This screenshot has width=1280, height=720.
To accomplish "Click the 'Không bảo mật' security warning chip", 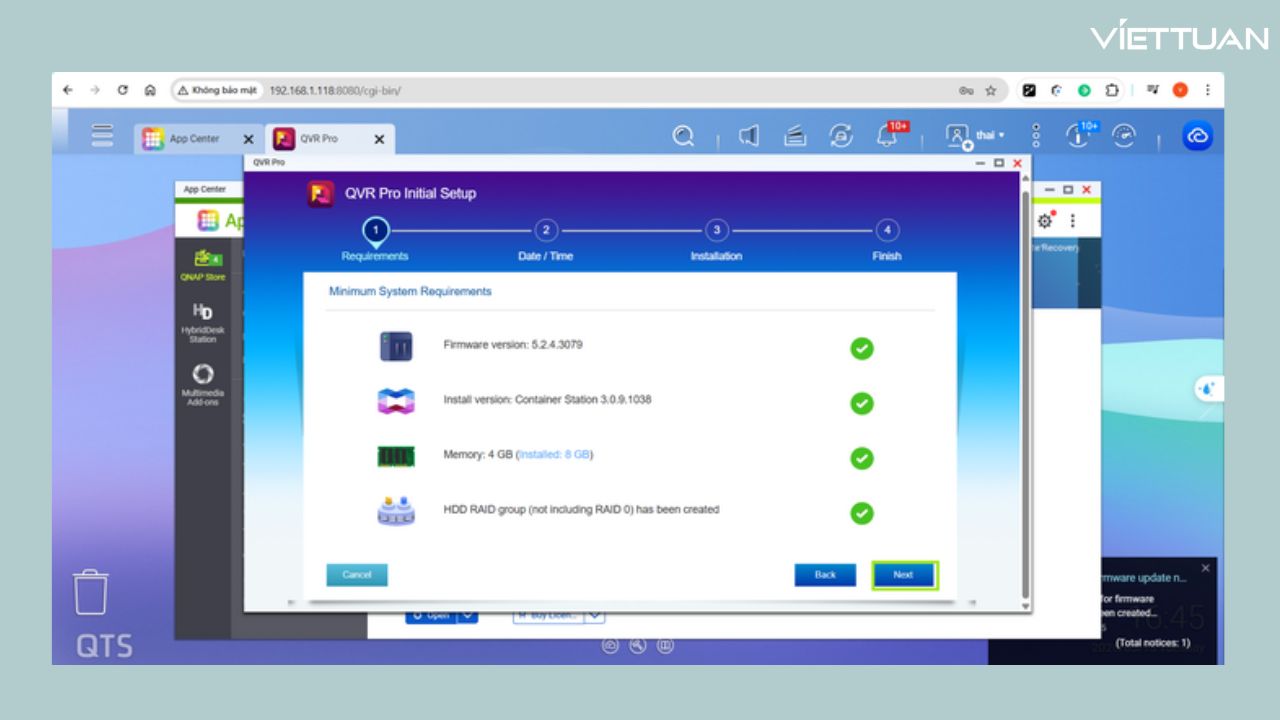I will [x=217, y=90].
